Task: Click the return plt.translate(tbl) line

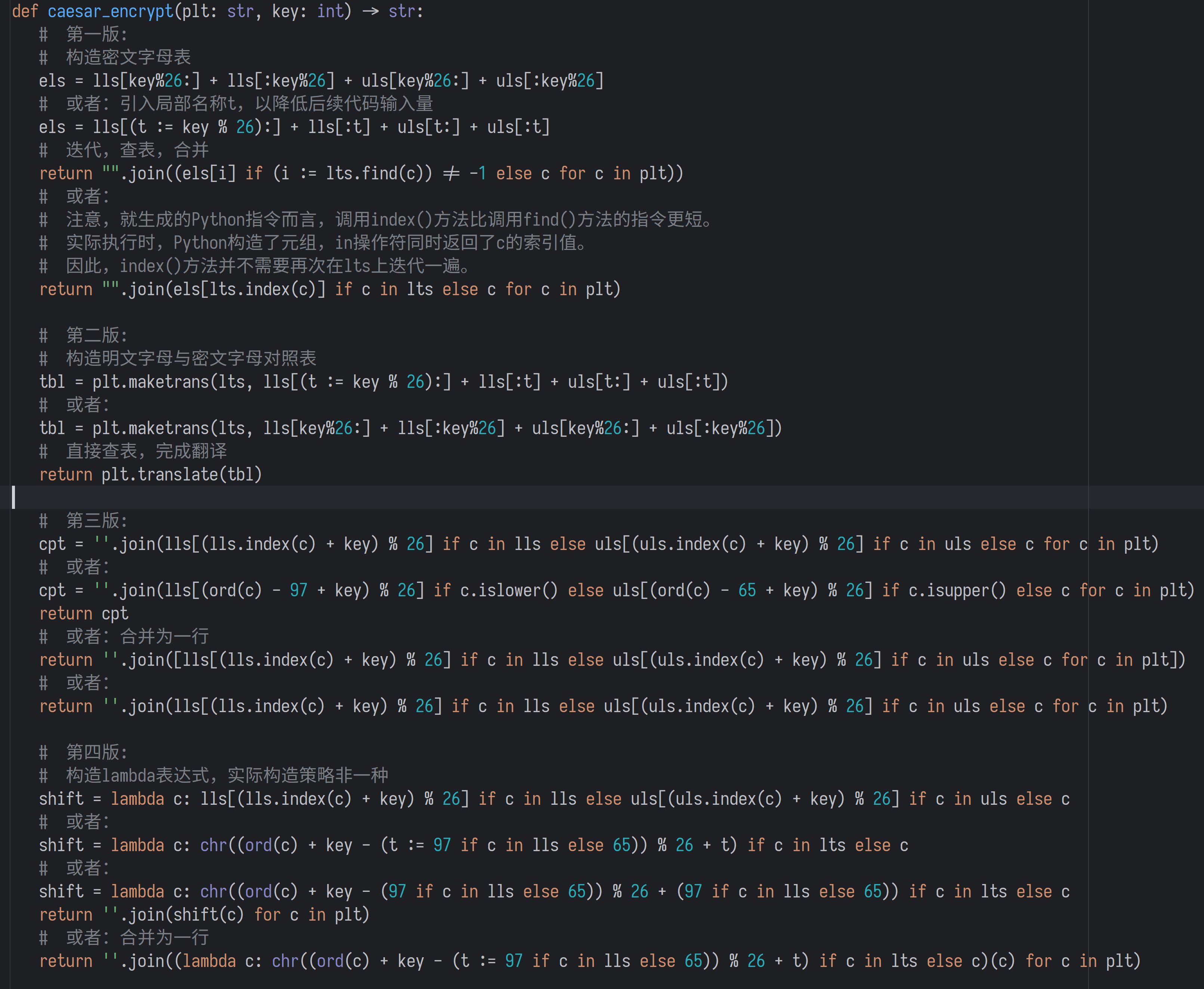Action: pyautogui.click(x=151, y=475)
